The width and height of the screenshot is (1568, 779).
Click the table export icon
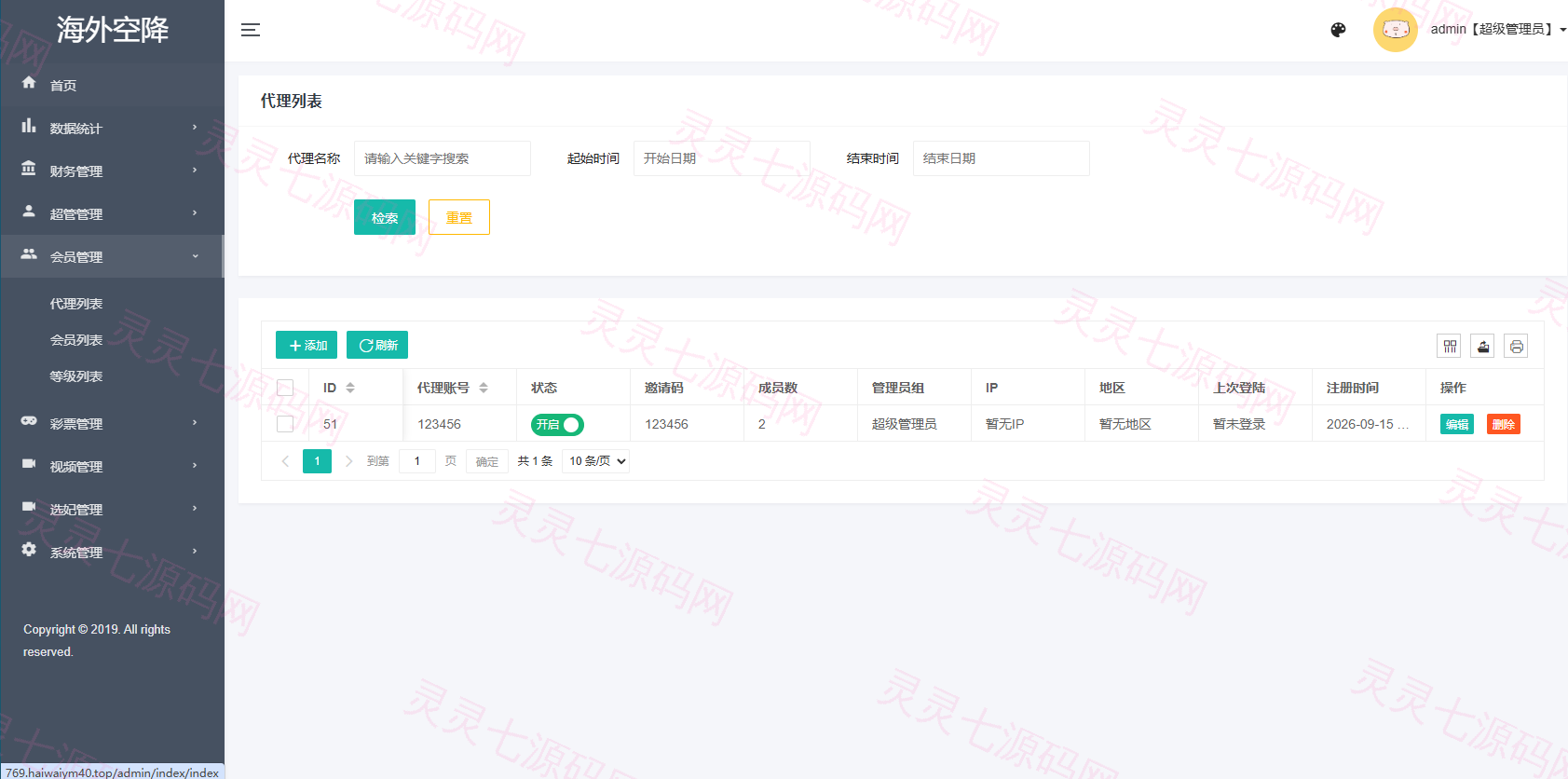(x=1483, y=347)
